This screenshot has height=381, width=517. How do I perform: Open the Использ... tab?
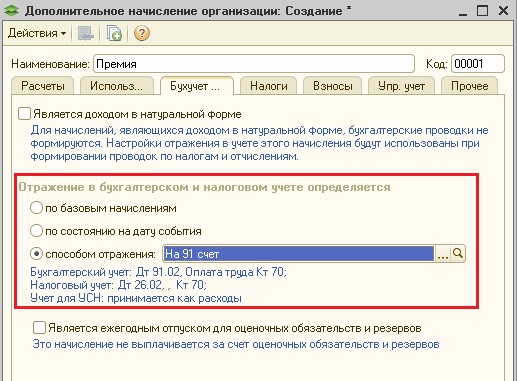click(x=117, y=86)
